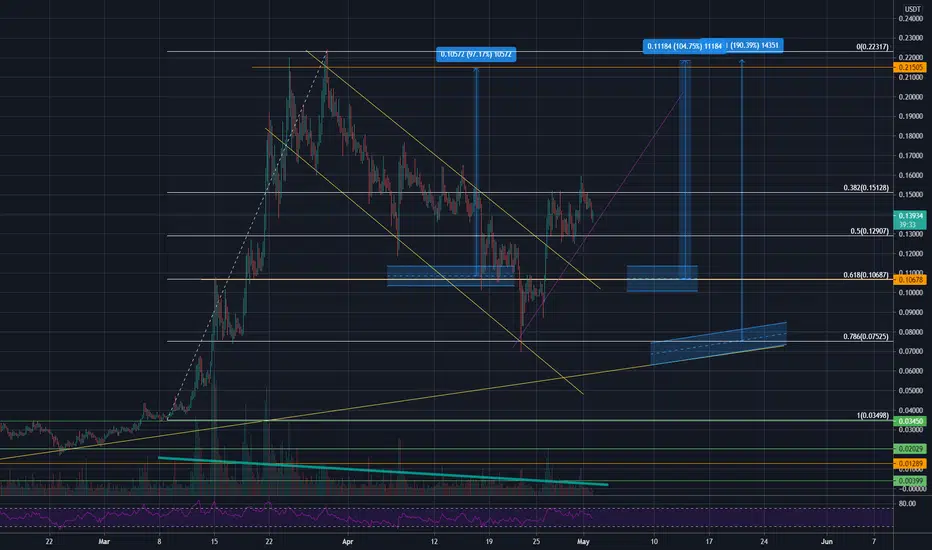Image resolution: width=932 pixels, height=550 pixels.
Task: Click the 0.23000 price scale value
Action: pos(911,38)
